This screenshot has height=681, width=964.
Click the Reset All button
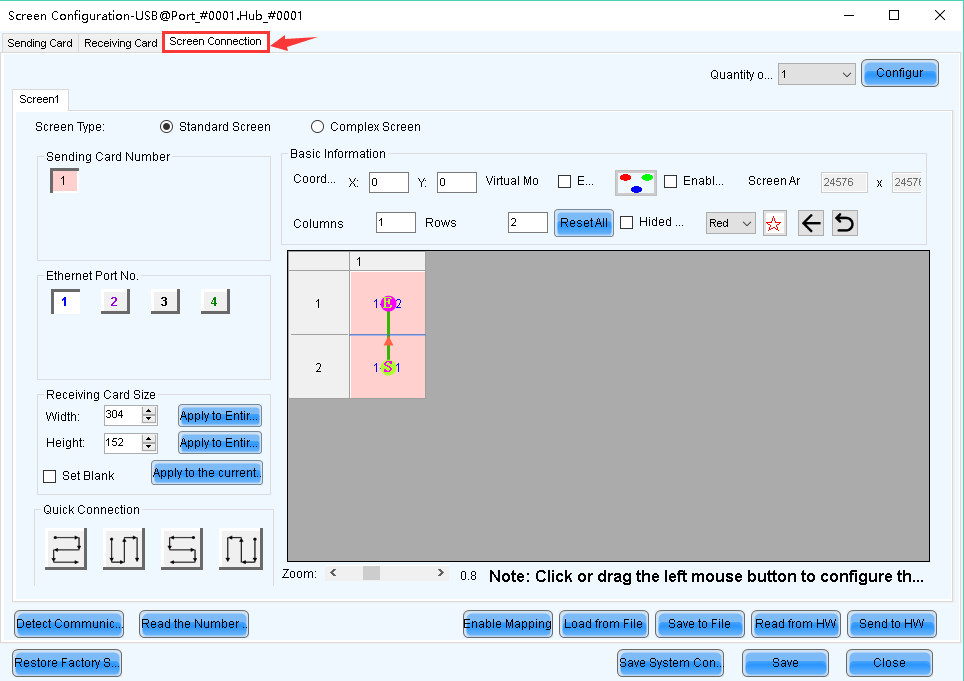[x=583, y=223]
